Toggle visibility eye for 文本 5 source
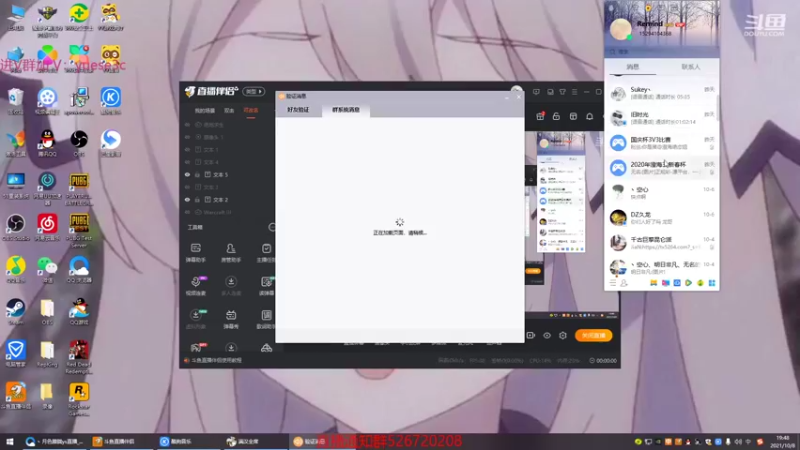The width and height of the screenshot is (800, 450). [187, 174]
